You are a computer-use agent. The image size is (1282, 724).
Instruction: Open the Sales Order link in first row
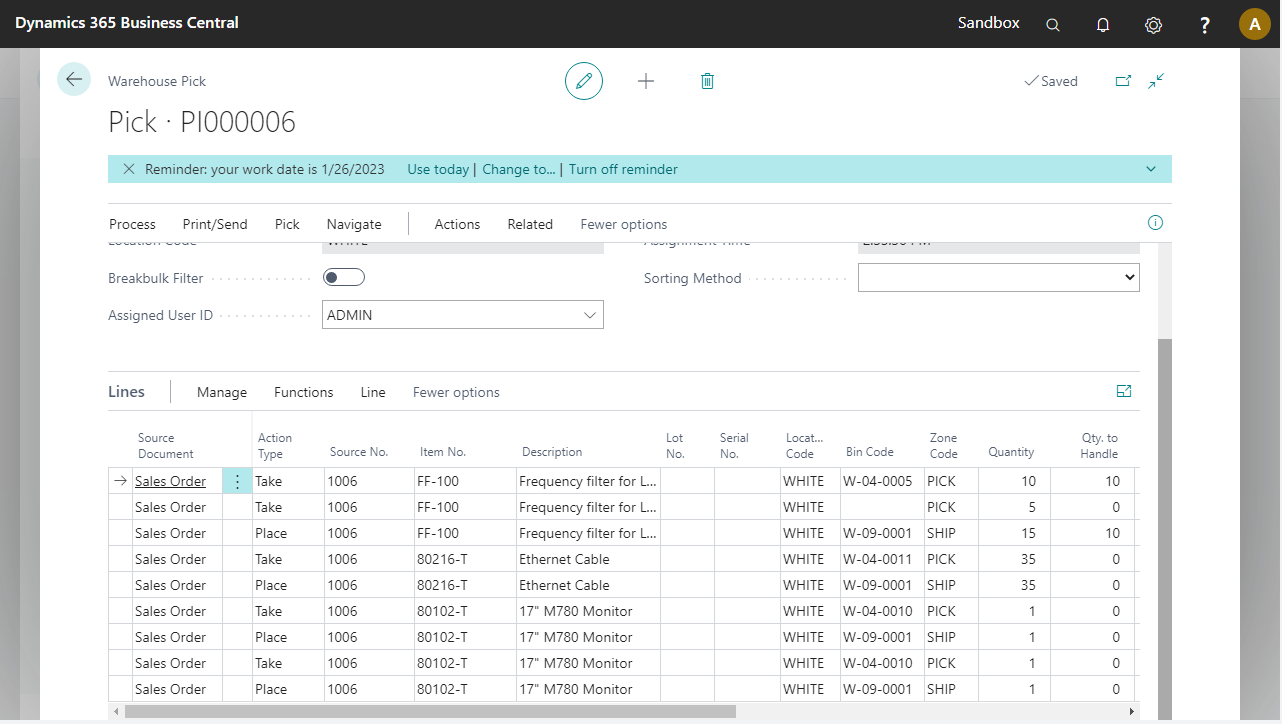[x=171, y=481]
